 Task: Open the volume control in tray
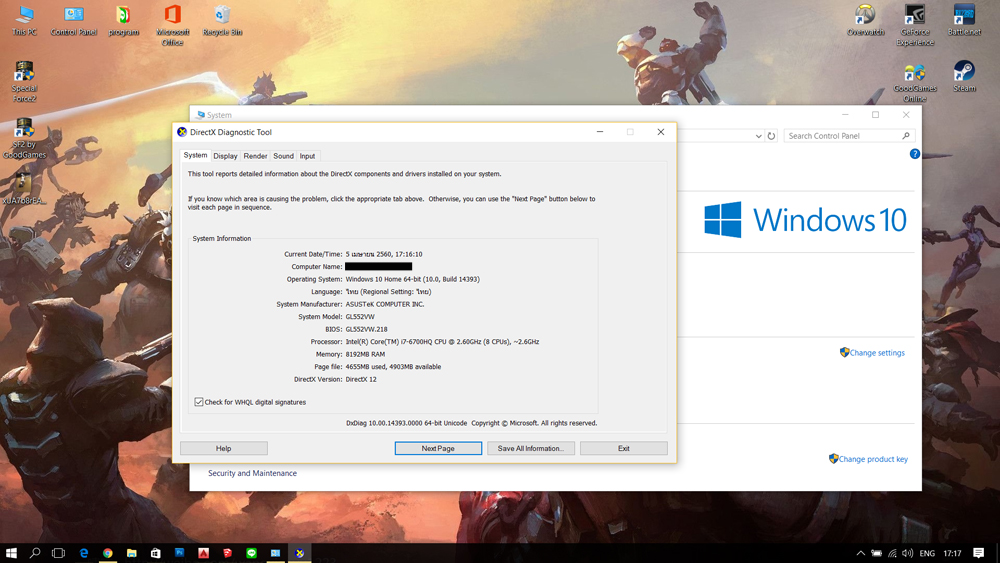coord(908,553)
